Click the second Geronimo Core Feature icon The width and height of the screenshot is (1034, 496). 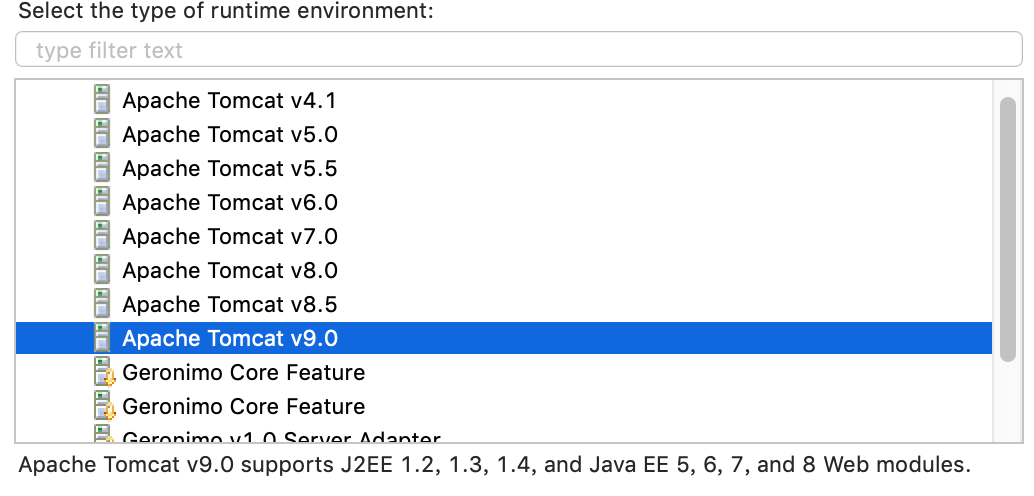(104, 406)
